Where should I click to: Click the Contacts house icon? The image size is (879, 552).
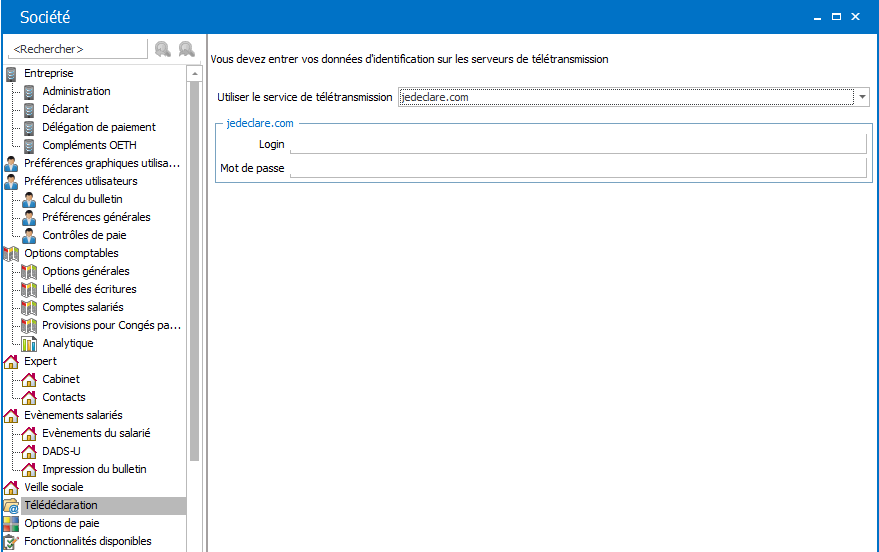(29, 397)
